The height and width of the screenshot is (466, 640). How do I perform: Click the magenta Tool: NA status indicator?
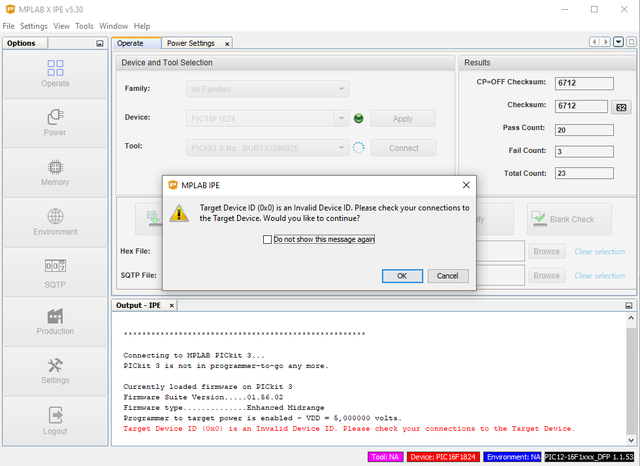pos(385,457)
